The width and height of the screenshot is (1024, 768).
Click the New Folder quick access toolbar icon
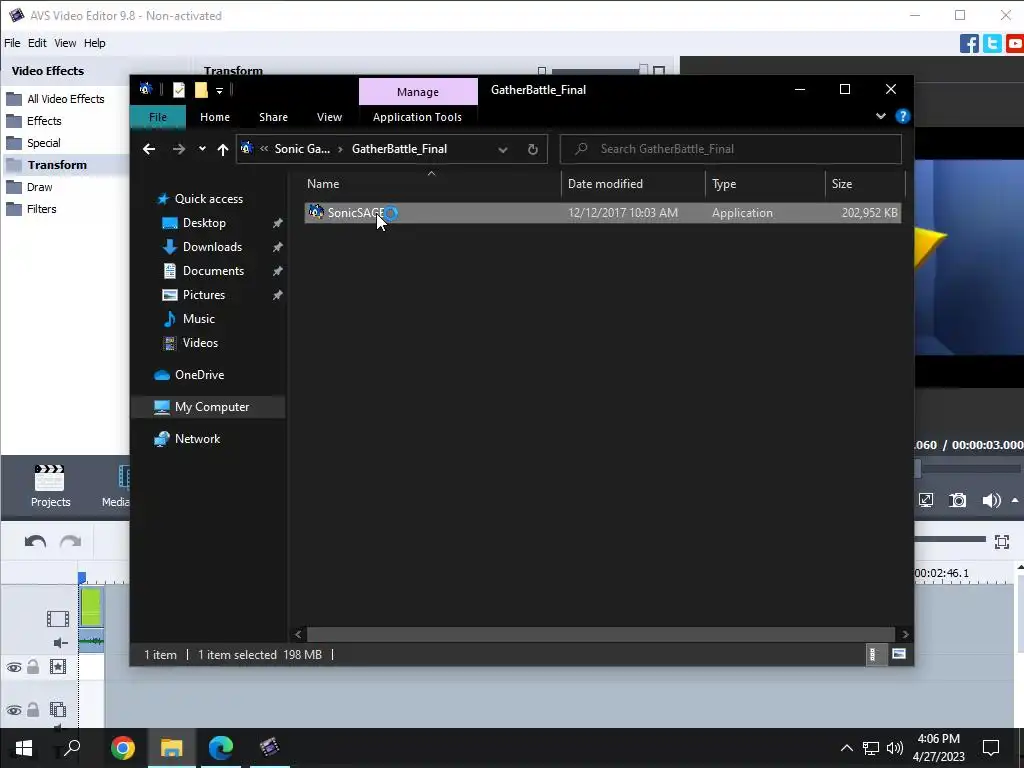tap(201, 90)
